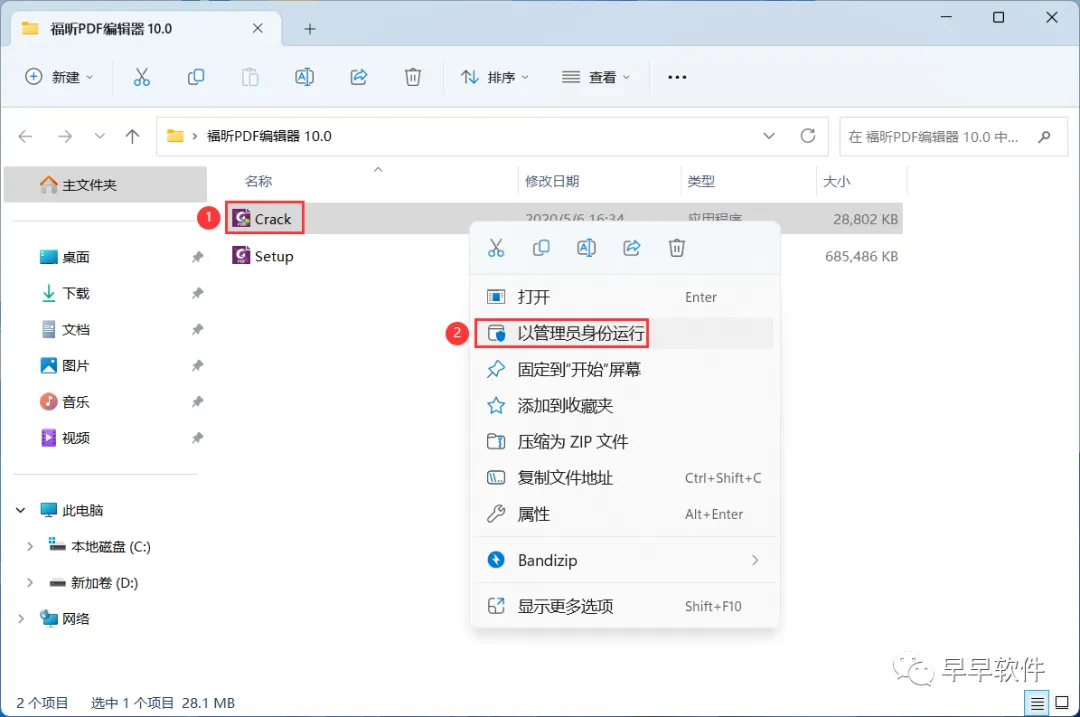Sort by the 修改日期 column header

click(552, 181)
